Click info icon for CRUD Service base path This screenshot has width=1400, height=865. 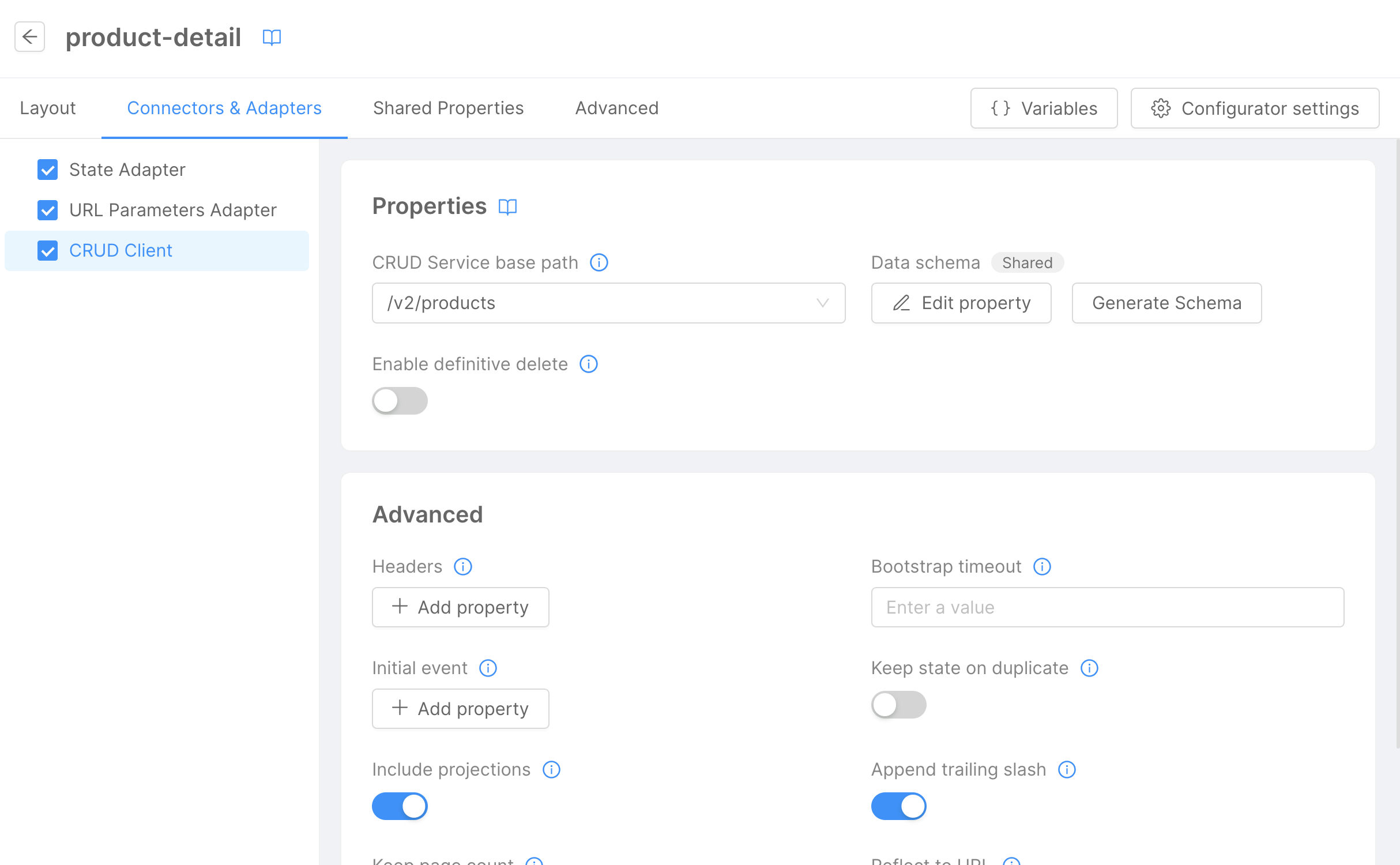pos(599,263)
